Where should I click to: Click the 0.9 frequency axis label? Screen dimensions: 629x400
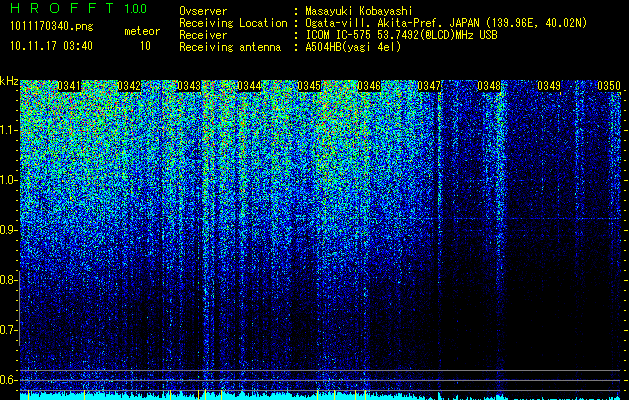tap(8, 230)
